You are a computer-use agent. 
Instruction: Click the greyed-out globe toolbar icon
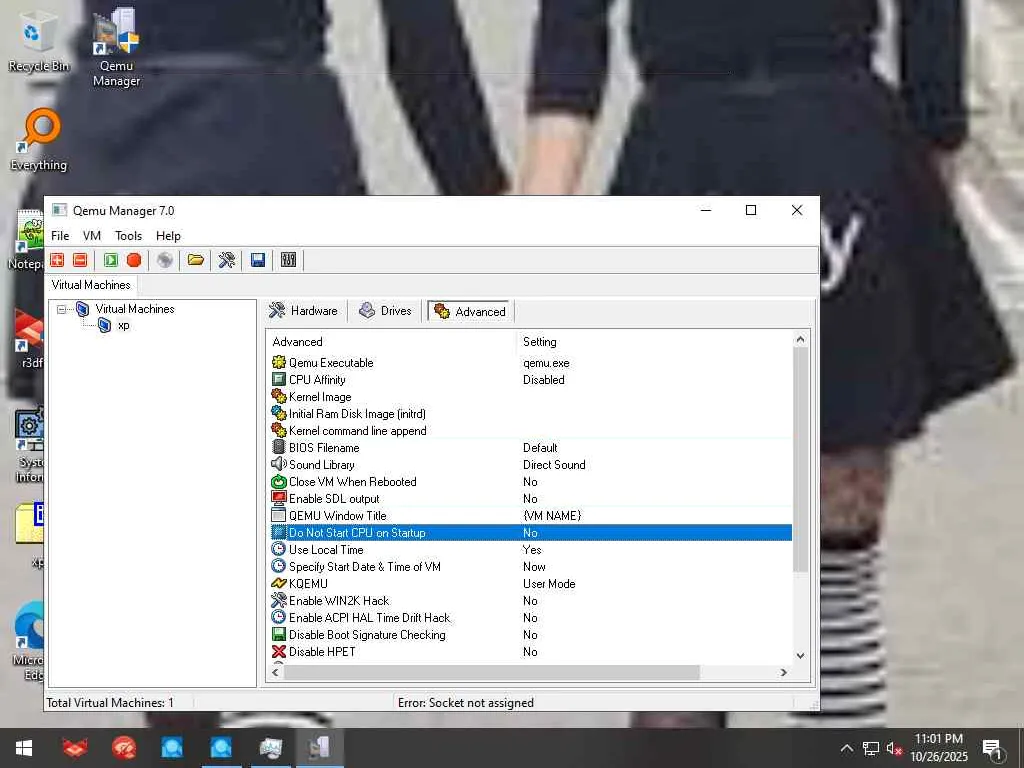click(x=165, y=260)
